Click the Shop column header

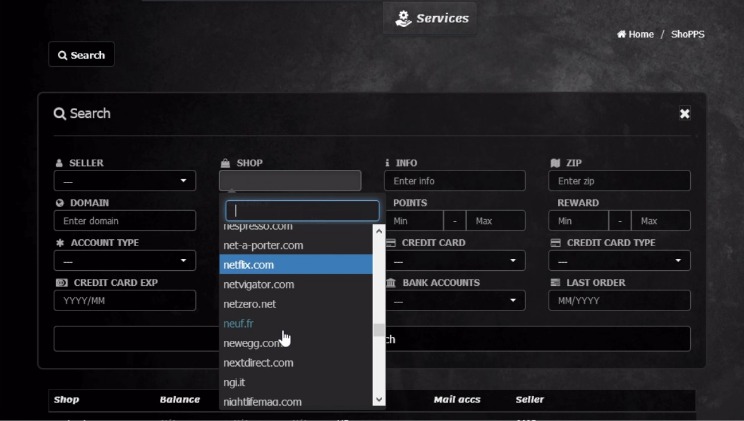click(x=66, y=400)
